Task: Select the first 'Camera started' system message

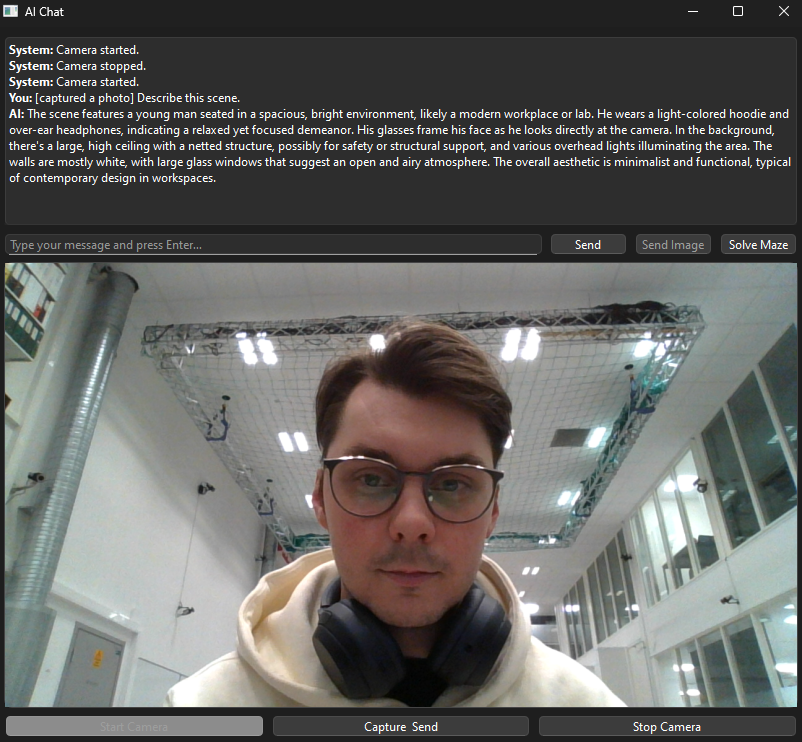Action: (74, 49)
